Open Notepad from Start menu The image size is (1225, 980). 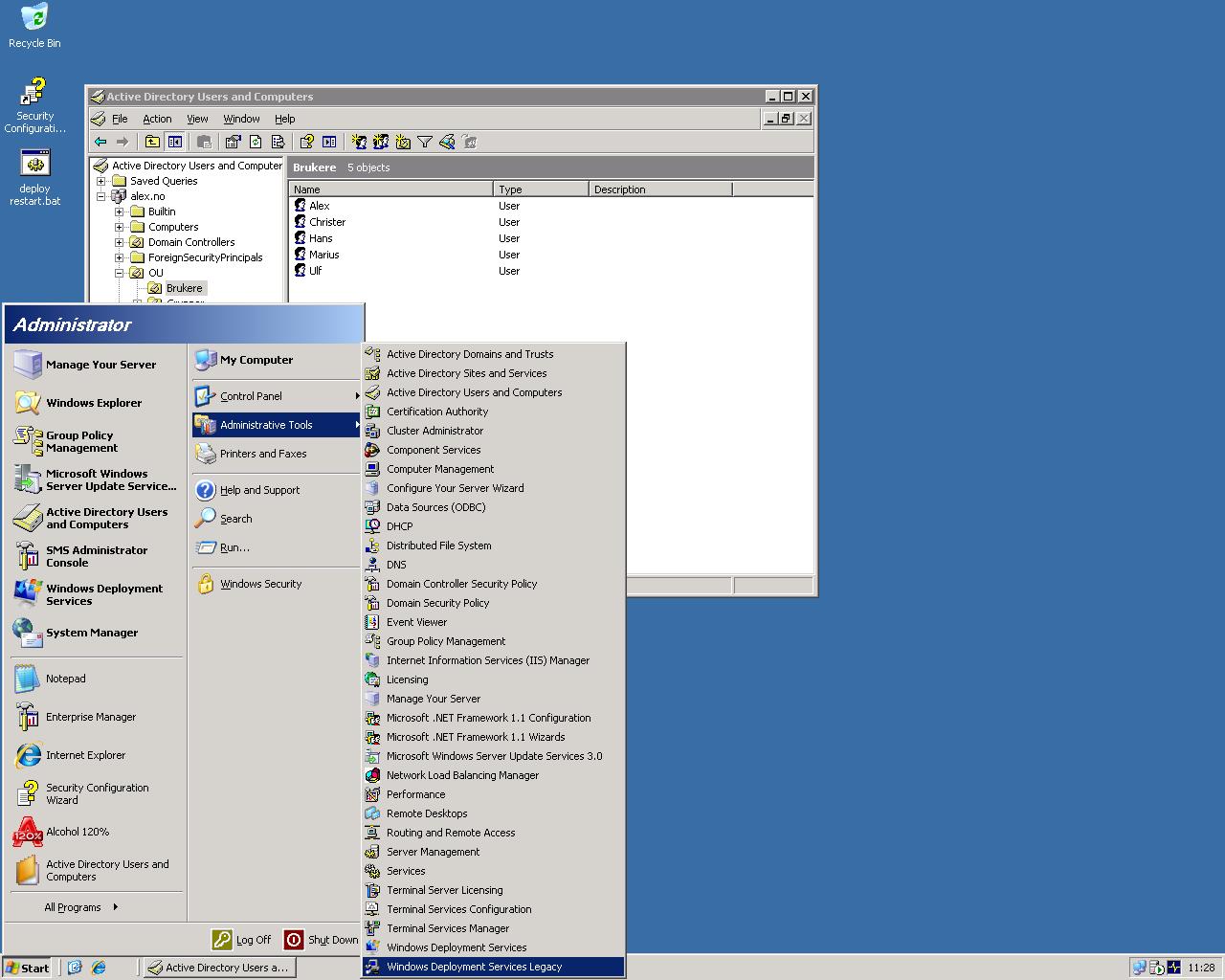(x=96, y=679)
